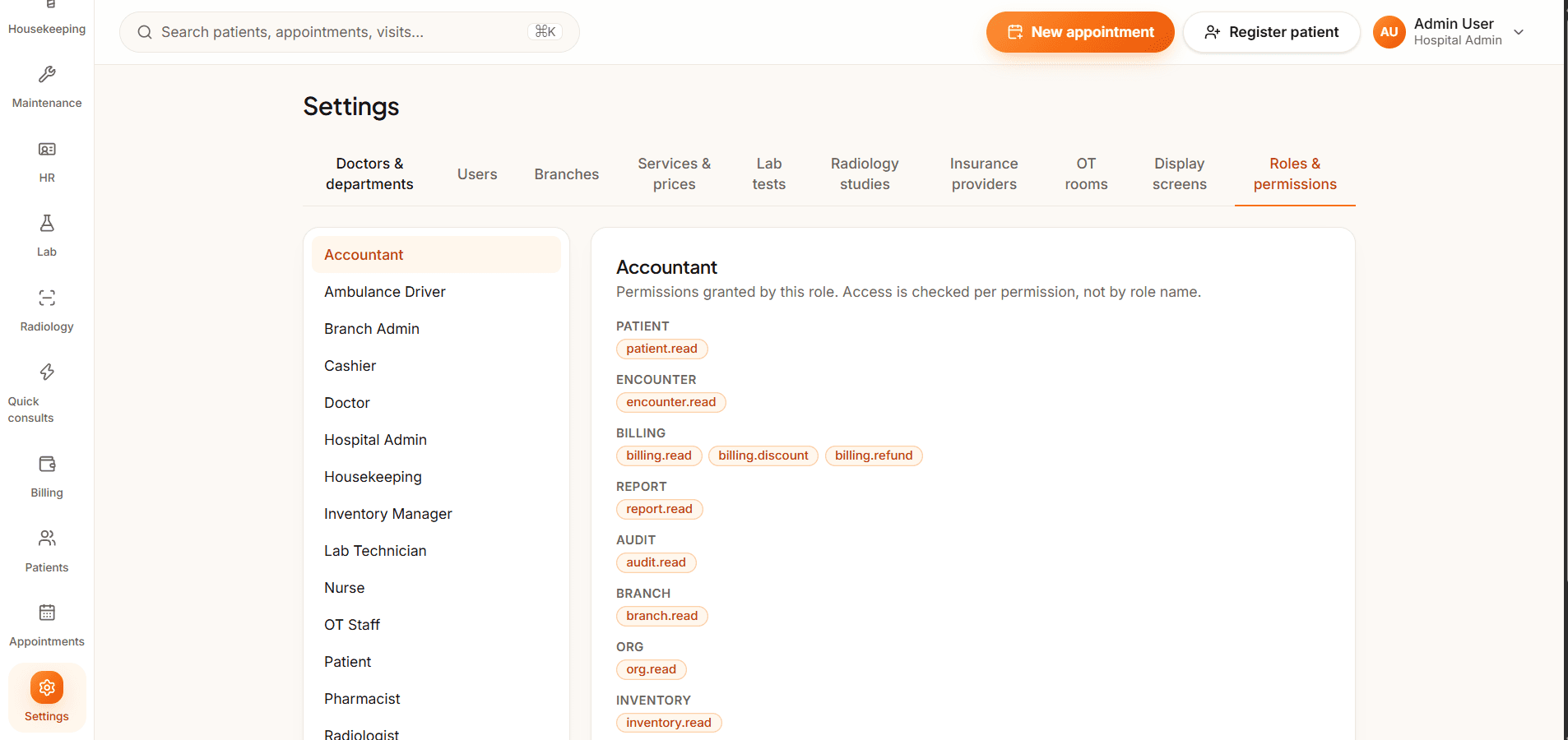Open the Display screens tab
This screenshot has width=1568, height=740.
click(1180, 173)
